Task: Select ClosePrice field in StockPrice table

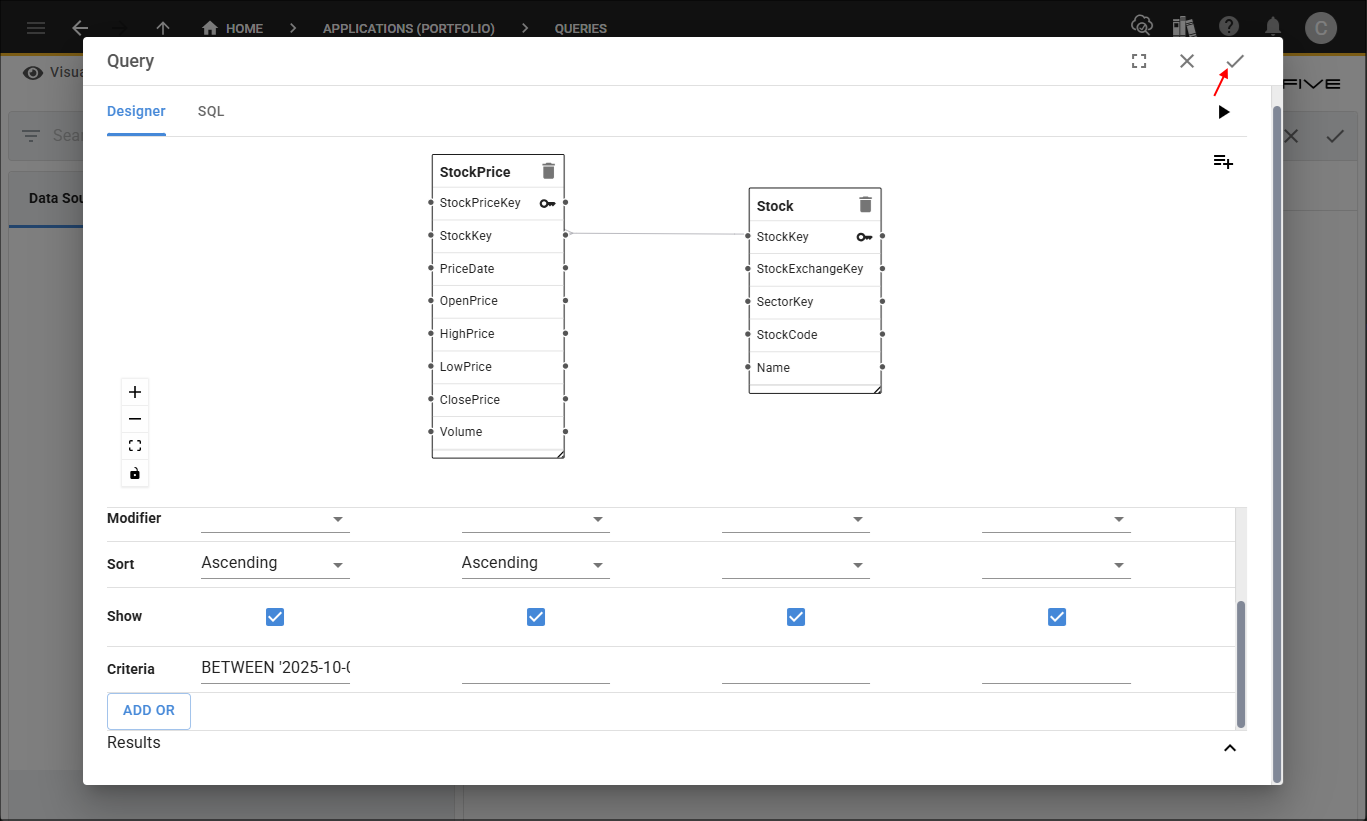Action: pyautogui.click(x=498, y=400)
